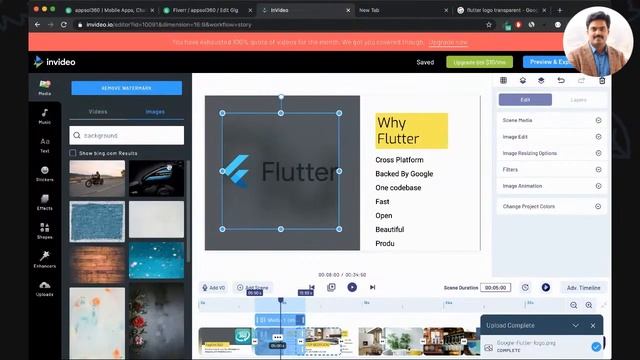
Task: Select the Edit tab
Action: (525, 100)
